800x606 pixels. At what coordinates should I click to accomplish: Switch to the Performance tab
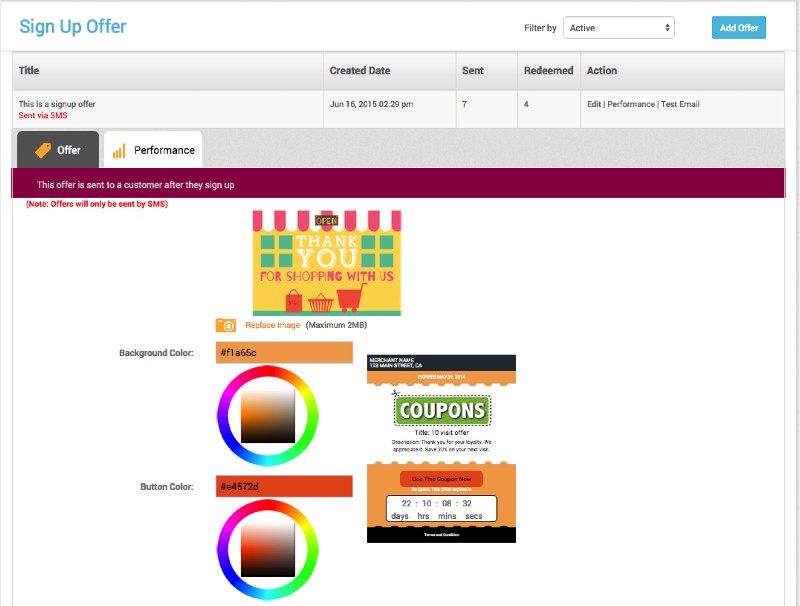tap(153, 150)
